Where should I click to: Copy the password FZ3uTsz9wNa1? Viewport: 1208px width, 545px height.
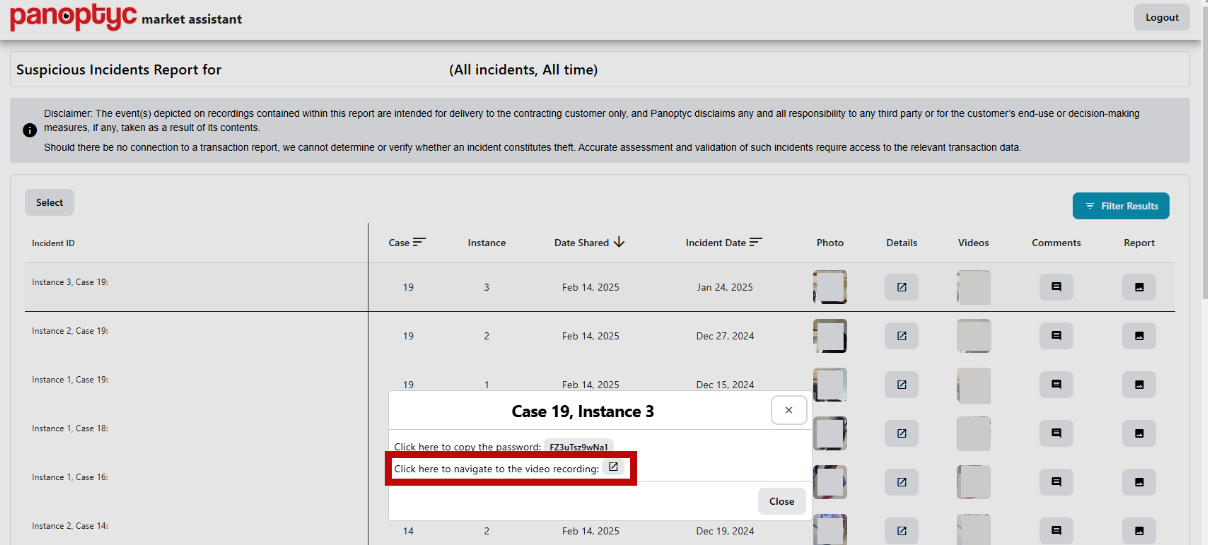579,447
